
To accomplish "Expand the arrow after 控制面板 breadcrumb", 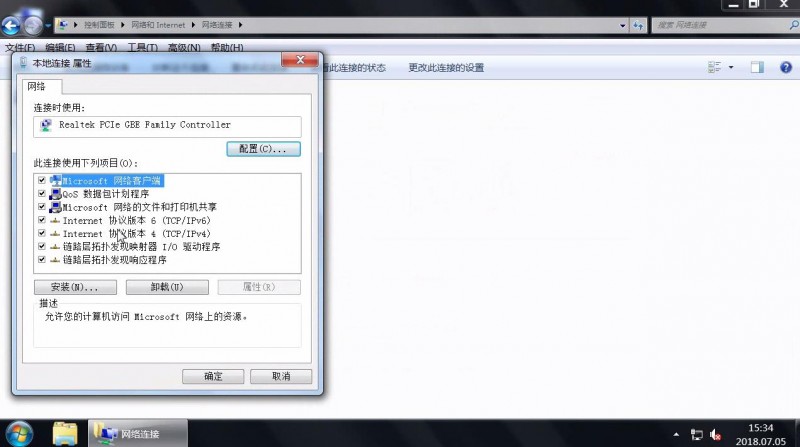I will coord(122,24).
